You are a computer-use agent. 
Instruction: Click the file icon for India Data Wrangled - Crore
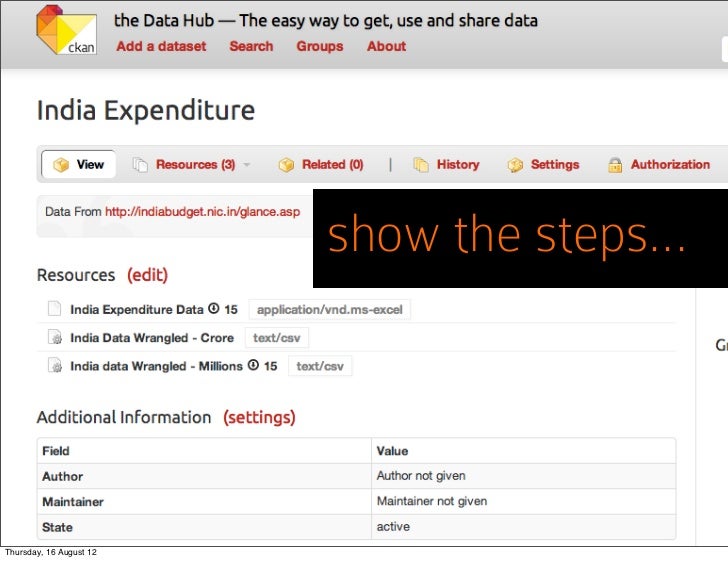click(55, 337)
